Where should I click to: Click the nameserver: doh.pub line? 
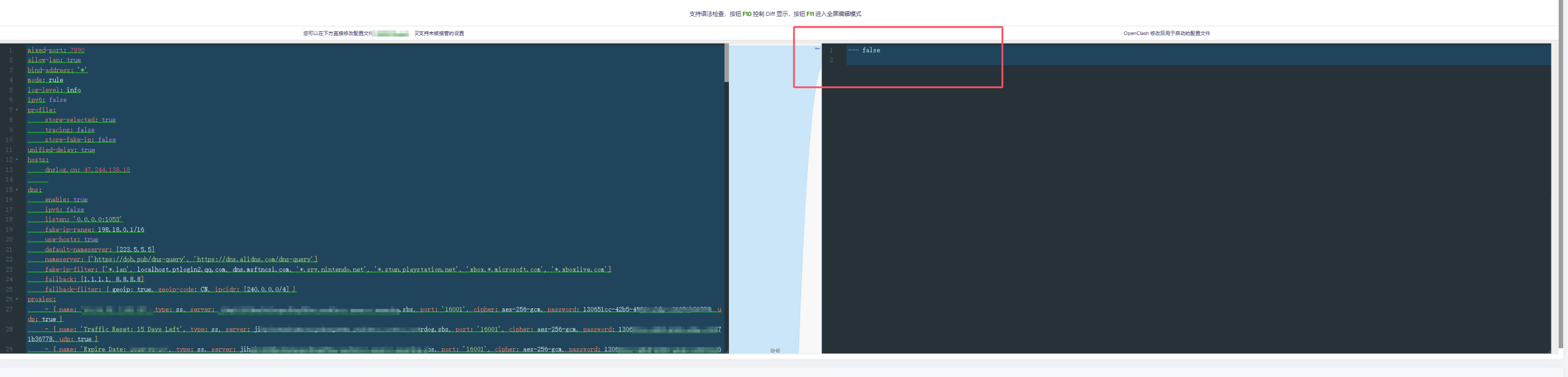pyautogui.click(x=181, y=260)
